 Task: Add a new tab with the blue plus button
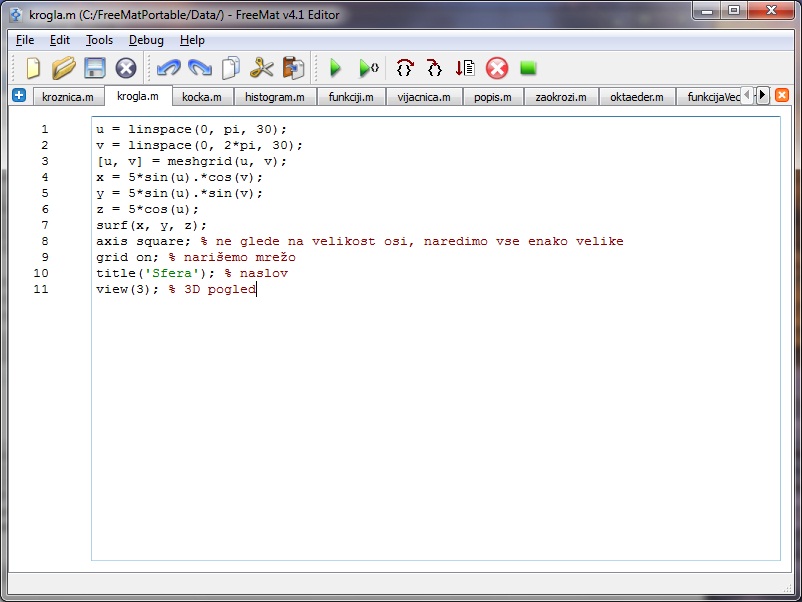[19, 95]
